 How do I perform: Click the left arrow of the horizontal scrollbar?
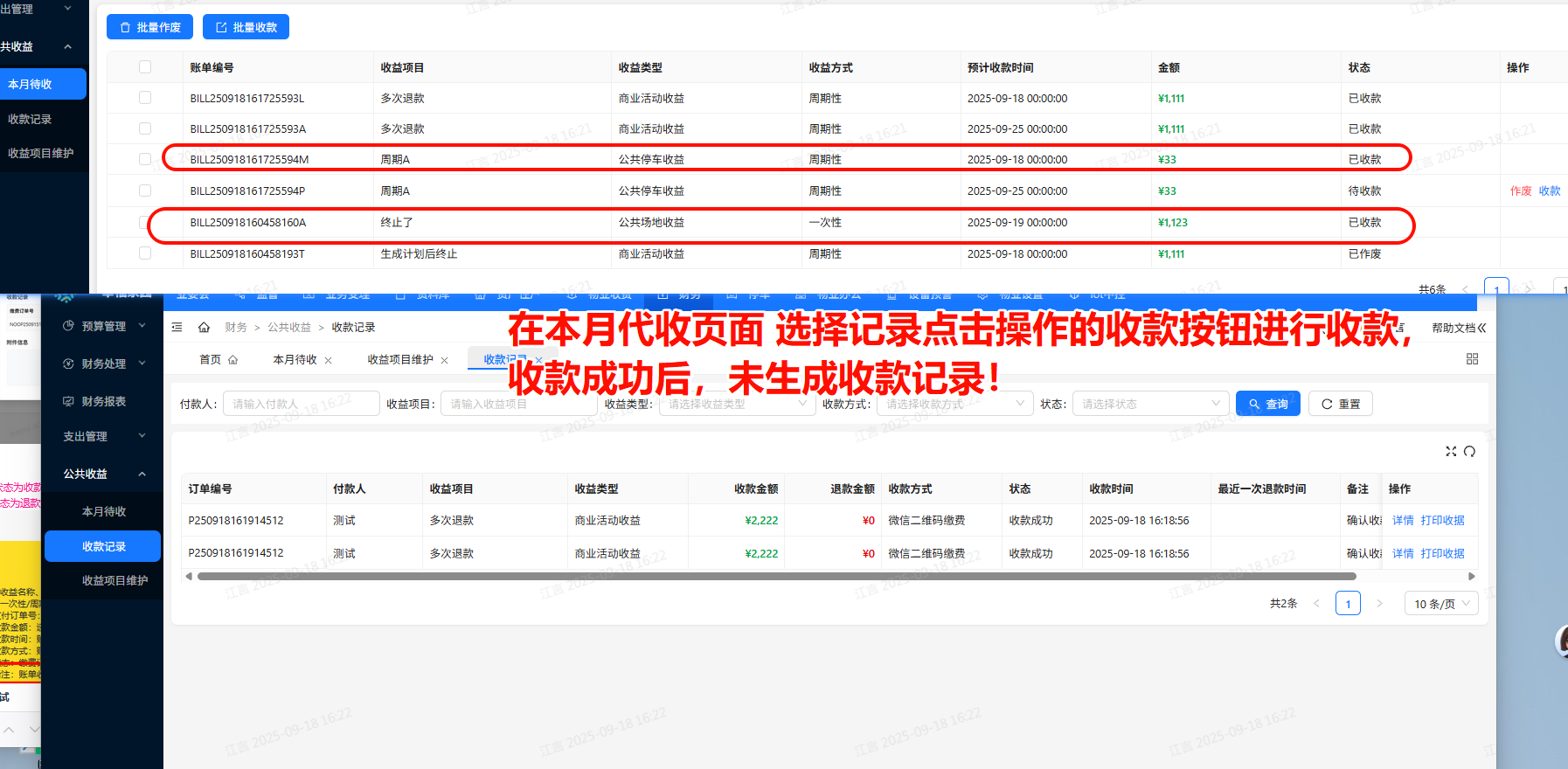pos(188,577)
